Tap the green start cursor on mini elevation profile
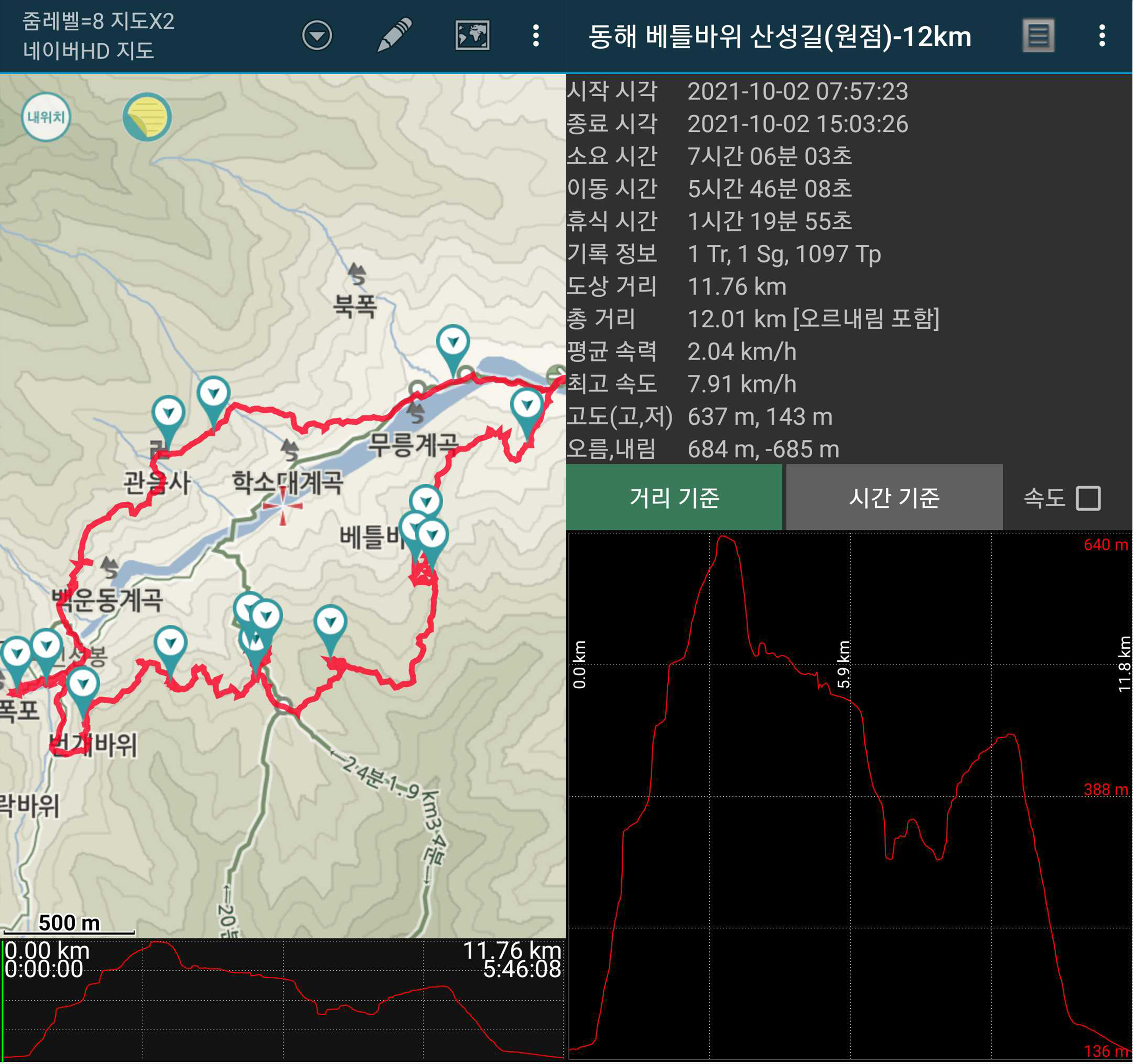This screenshot has width=1134, height=1064. pos(3,1001)
